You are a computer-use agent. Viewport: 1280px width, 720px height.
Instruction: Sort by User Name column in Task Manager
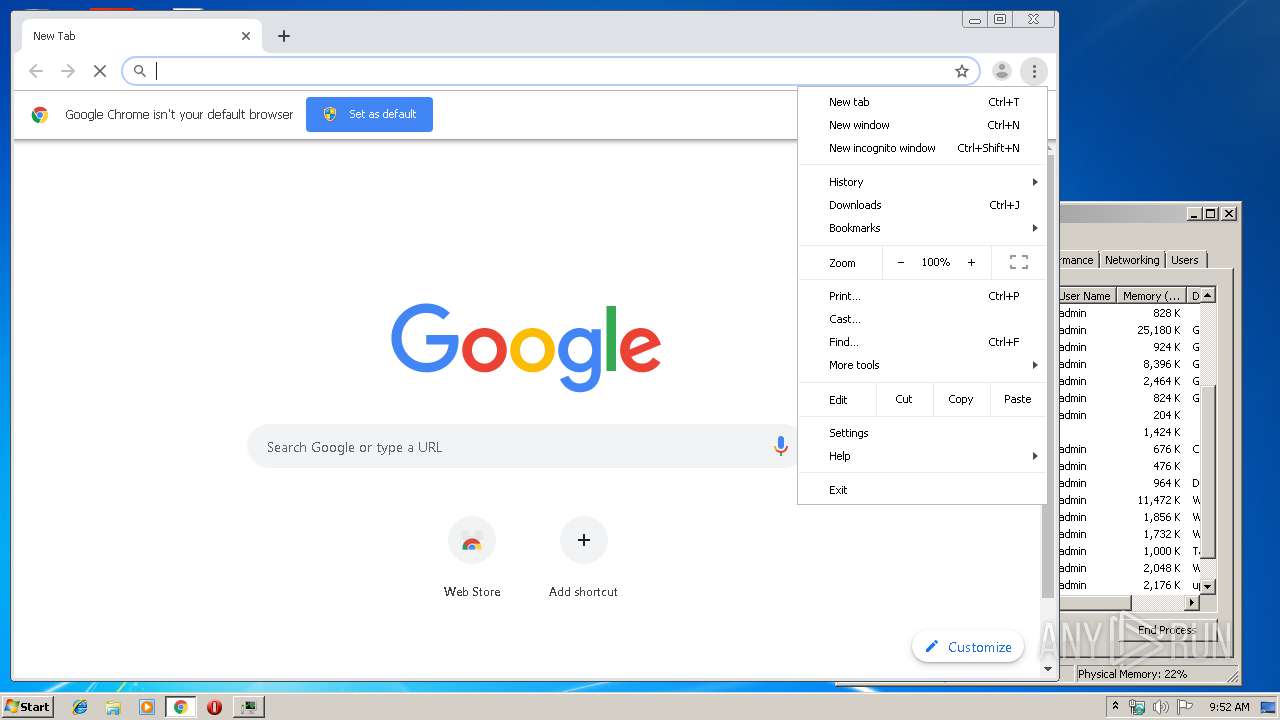coord(1086,296)
